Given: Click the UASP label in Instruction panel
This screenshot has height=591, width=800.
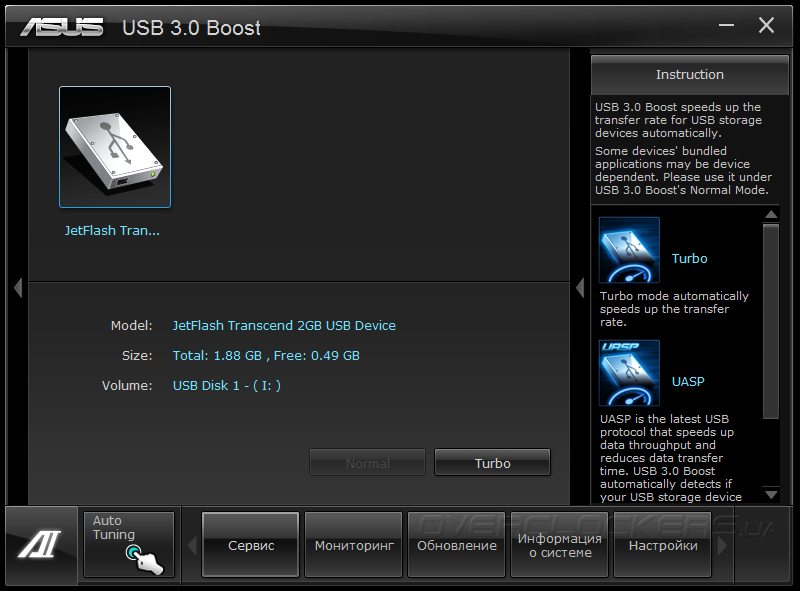Looking at the screenshot, I should tap(688, 381).
